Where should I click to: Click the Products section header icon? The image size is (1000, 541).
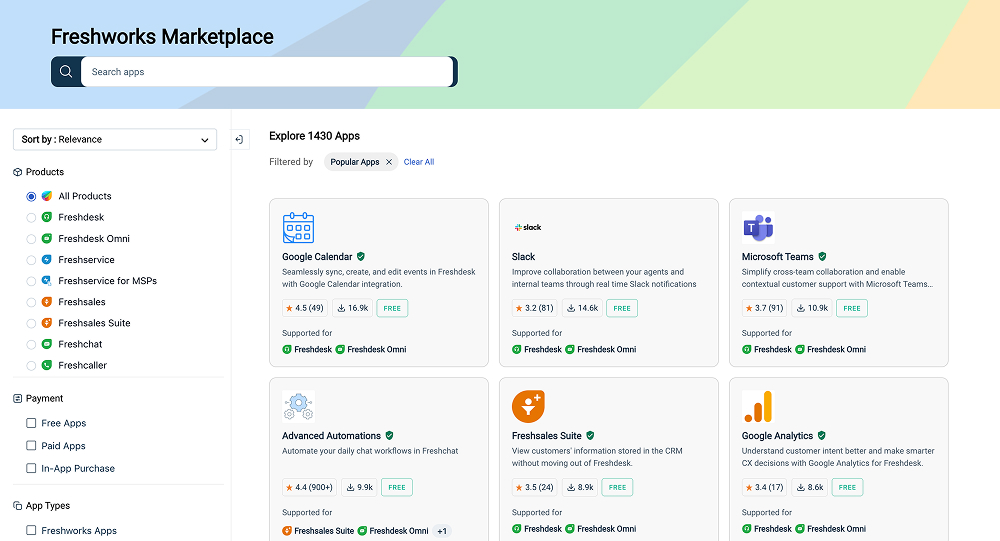click(18, 172)
